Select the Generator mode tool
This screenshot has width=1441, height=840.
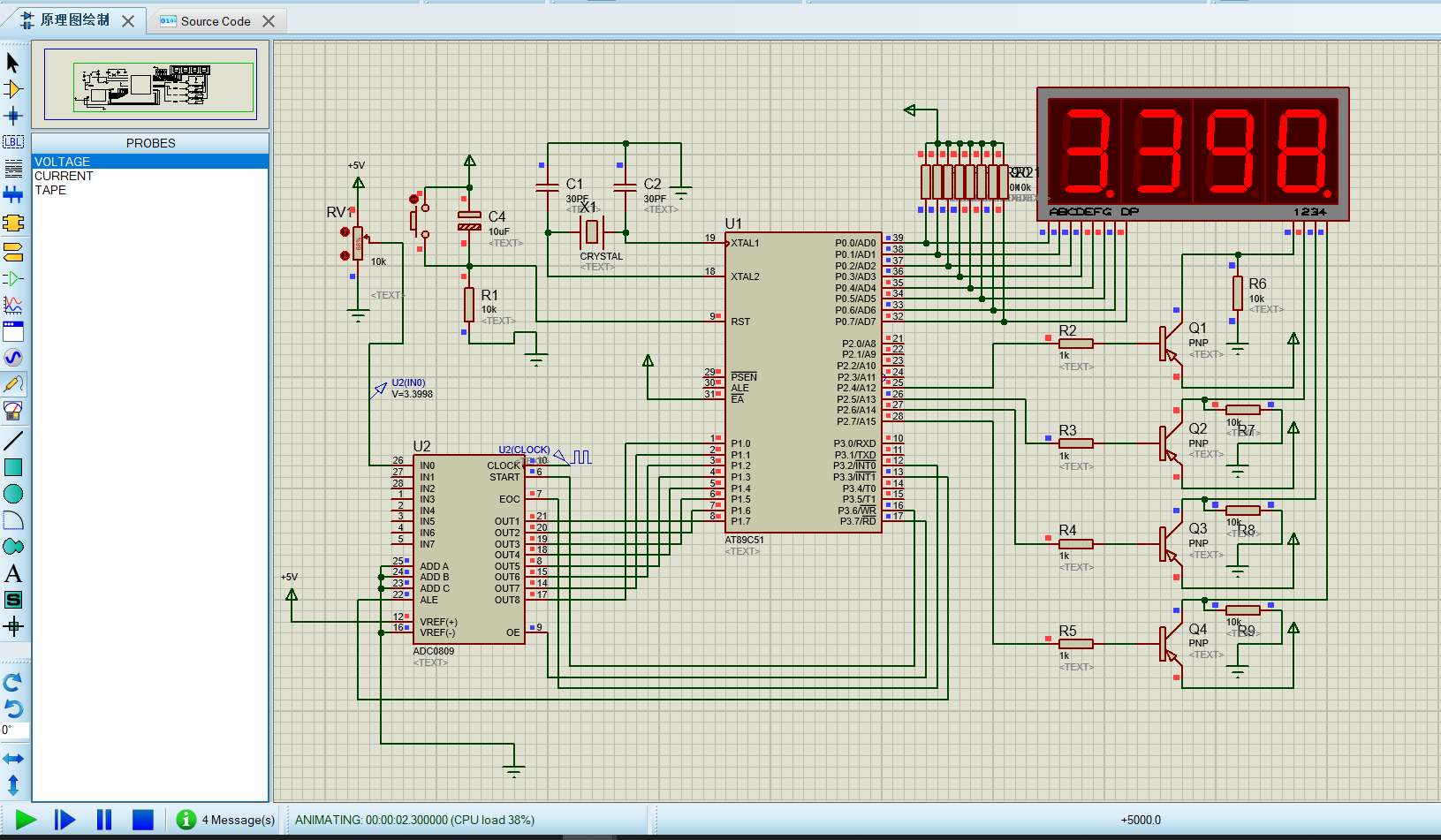point(12,358)
